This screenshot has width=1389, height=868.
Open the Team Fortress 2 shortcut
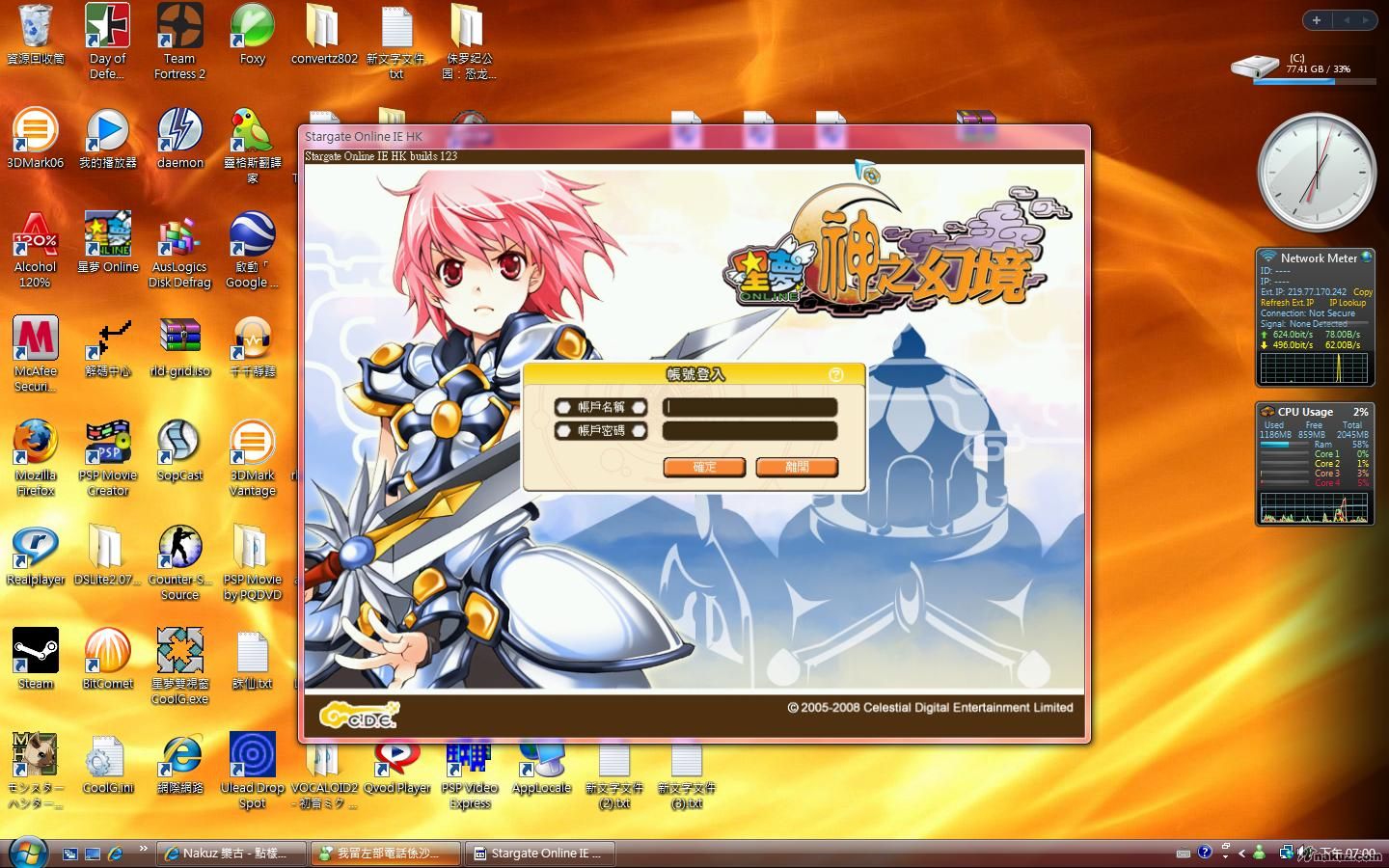(x=179, y=28)
